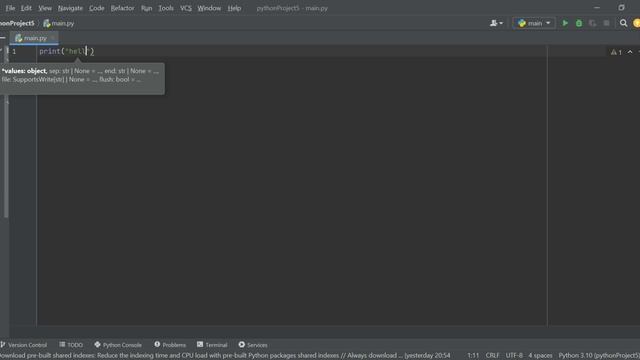Open the main run configuration dropdown
The width and height of the screenshot is (640, 360).
[x=534, y=23]
